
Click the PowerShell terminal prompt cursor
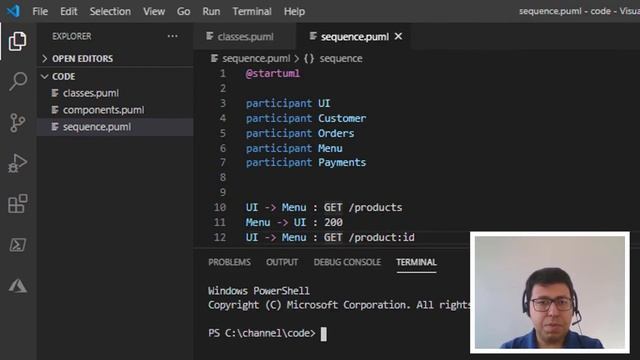(324, 334)
